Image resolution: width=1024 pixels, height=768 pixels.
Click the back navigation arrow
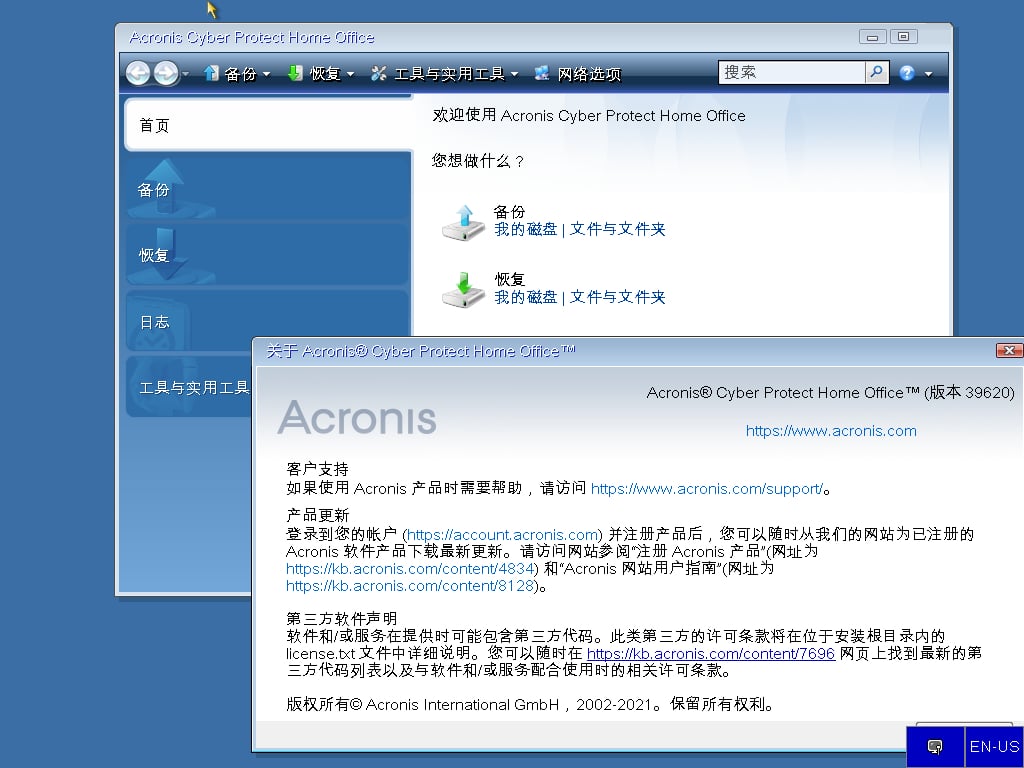[138, 73]
